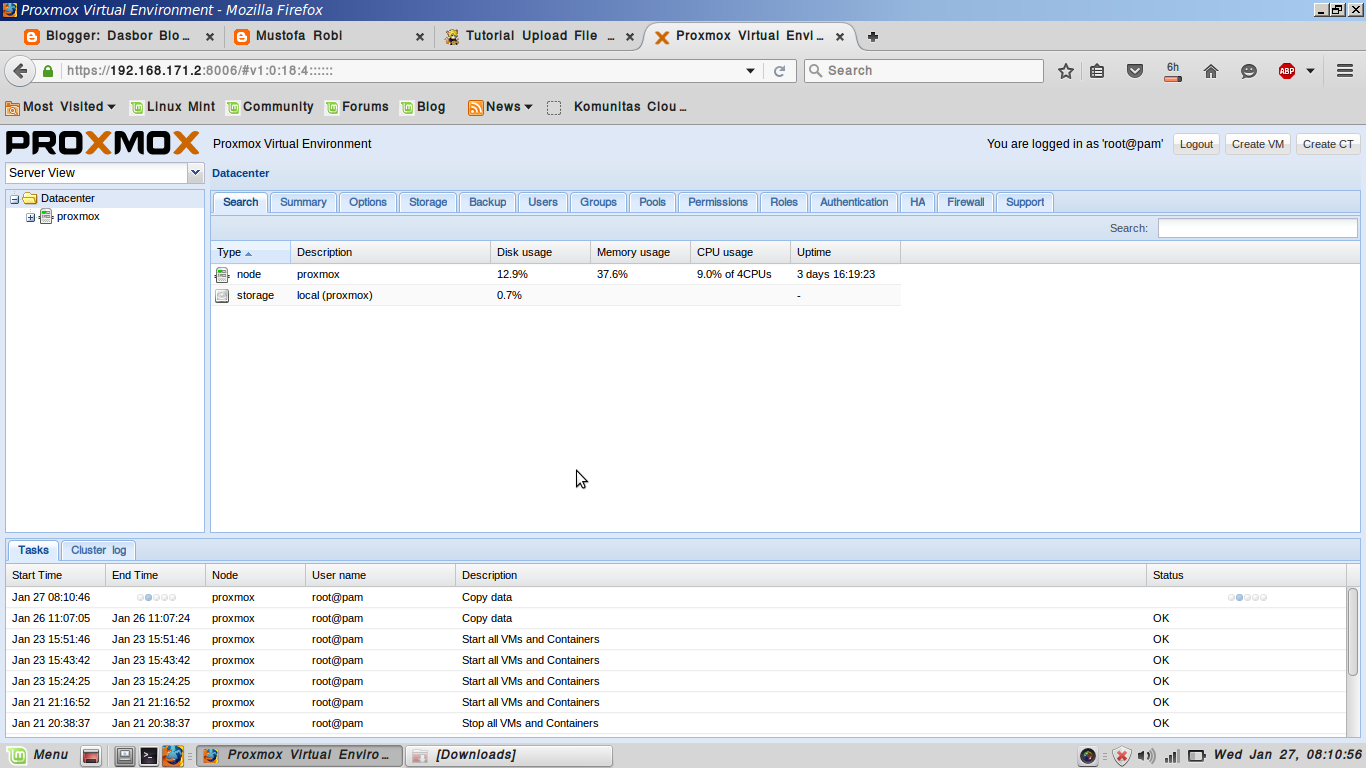Click the node icon in the proxmox row
The image size is (1366, 768).
(222, 274)
